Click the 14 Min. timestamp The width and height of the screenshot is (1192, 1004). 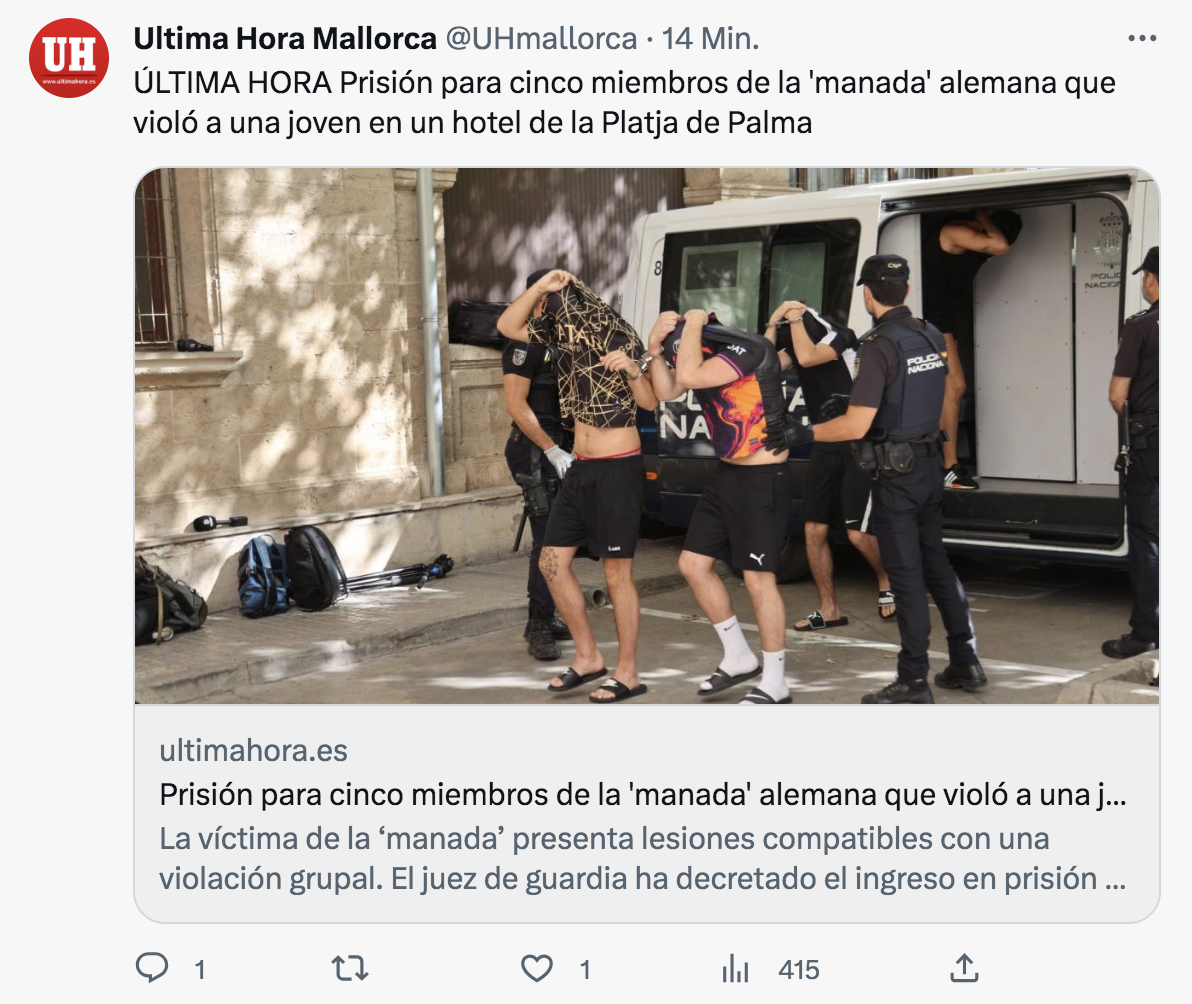tap(710, 38)
